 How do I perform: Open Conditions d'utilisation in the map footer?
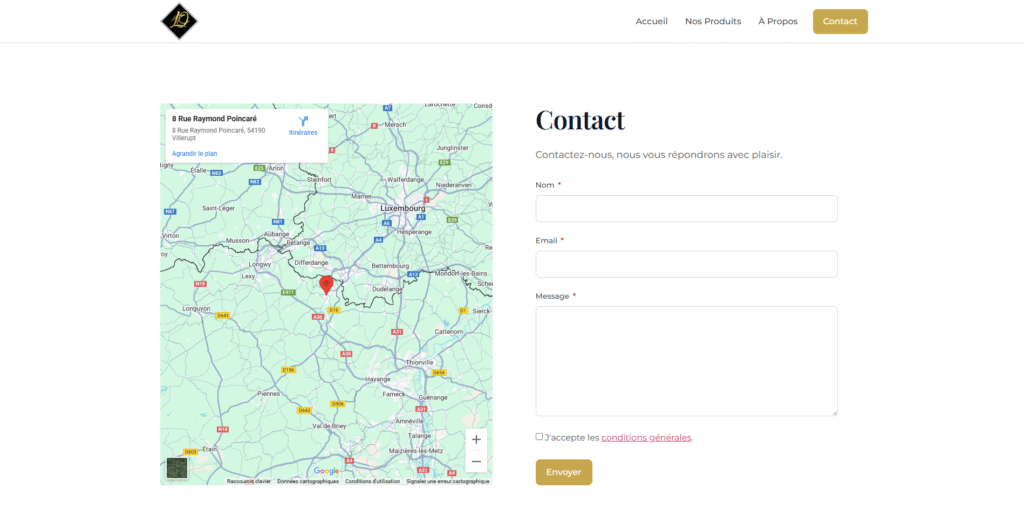[x=372, y=481]
